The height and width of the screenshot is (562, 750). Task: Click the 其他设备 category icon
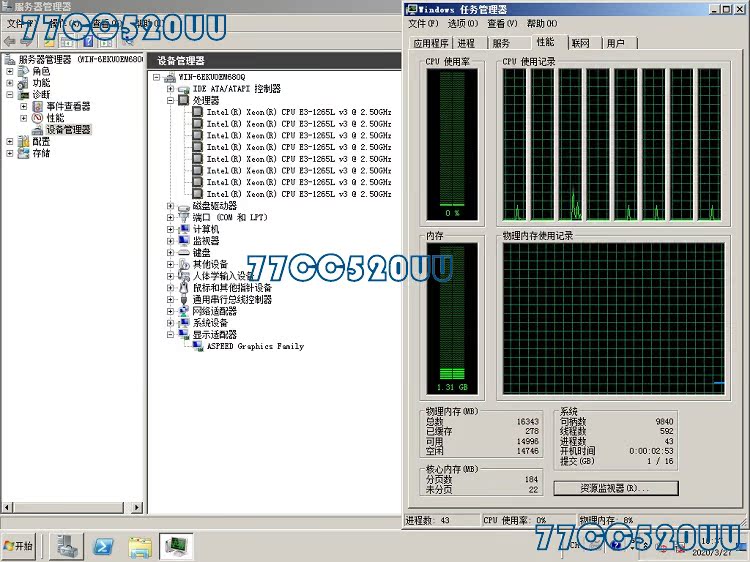coord(184,264)
